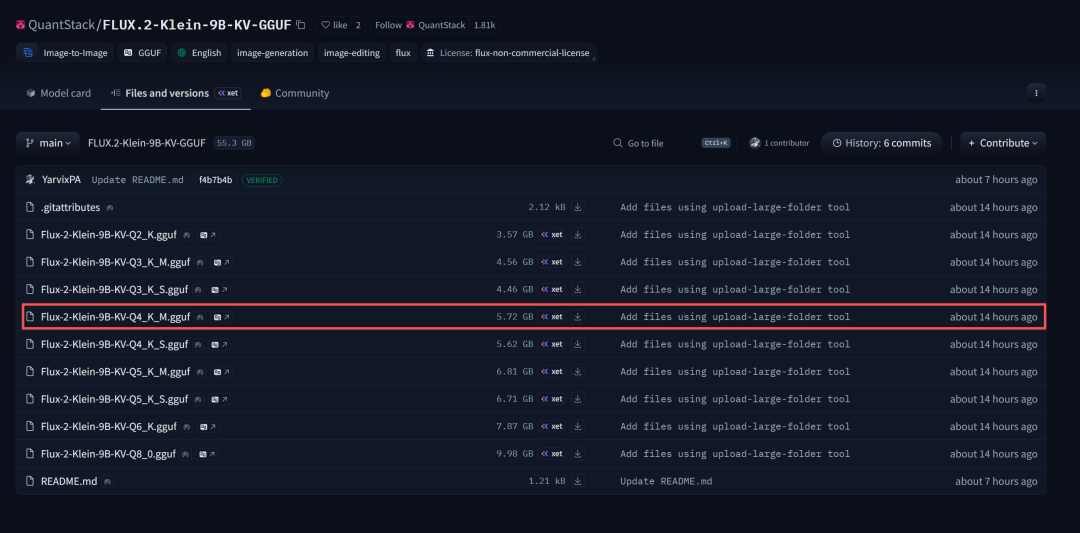The image size is (1080, 533).
Task: Open GGUF viewer for Q5_K_M file
Action: click(221, 372)
